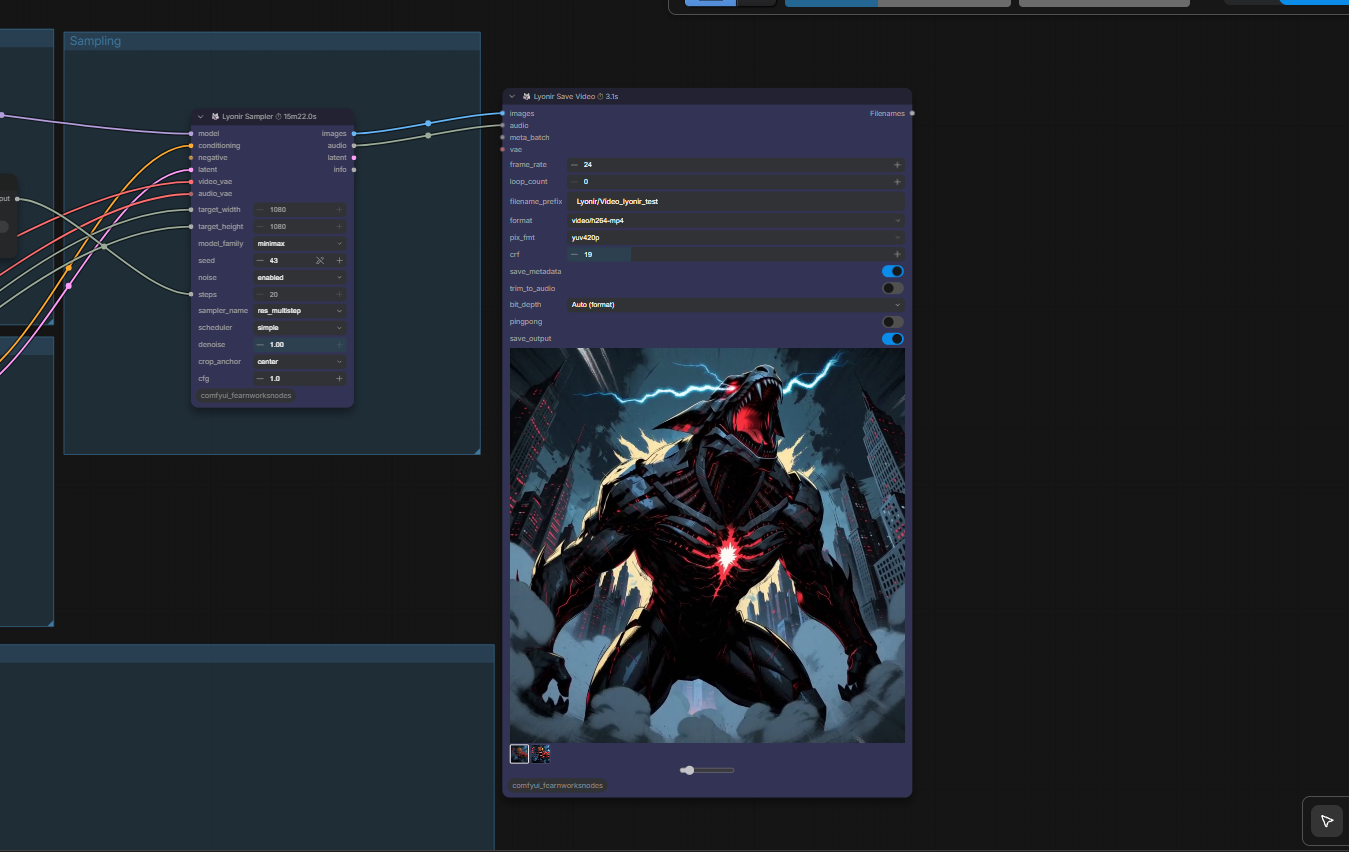Increase the seed value with plus
1349x852 pixels.
(339, 260)
